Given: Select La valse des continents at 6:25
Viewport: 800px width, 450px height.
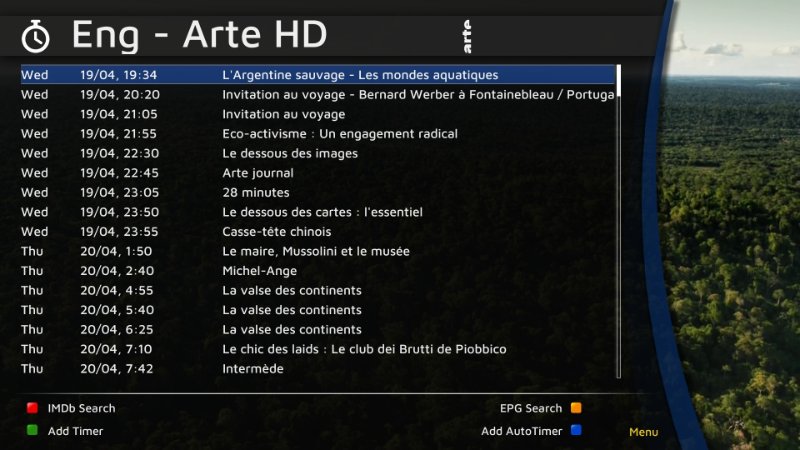Looking at the screenshot, I should [318, 330].
